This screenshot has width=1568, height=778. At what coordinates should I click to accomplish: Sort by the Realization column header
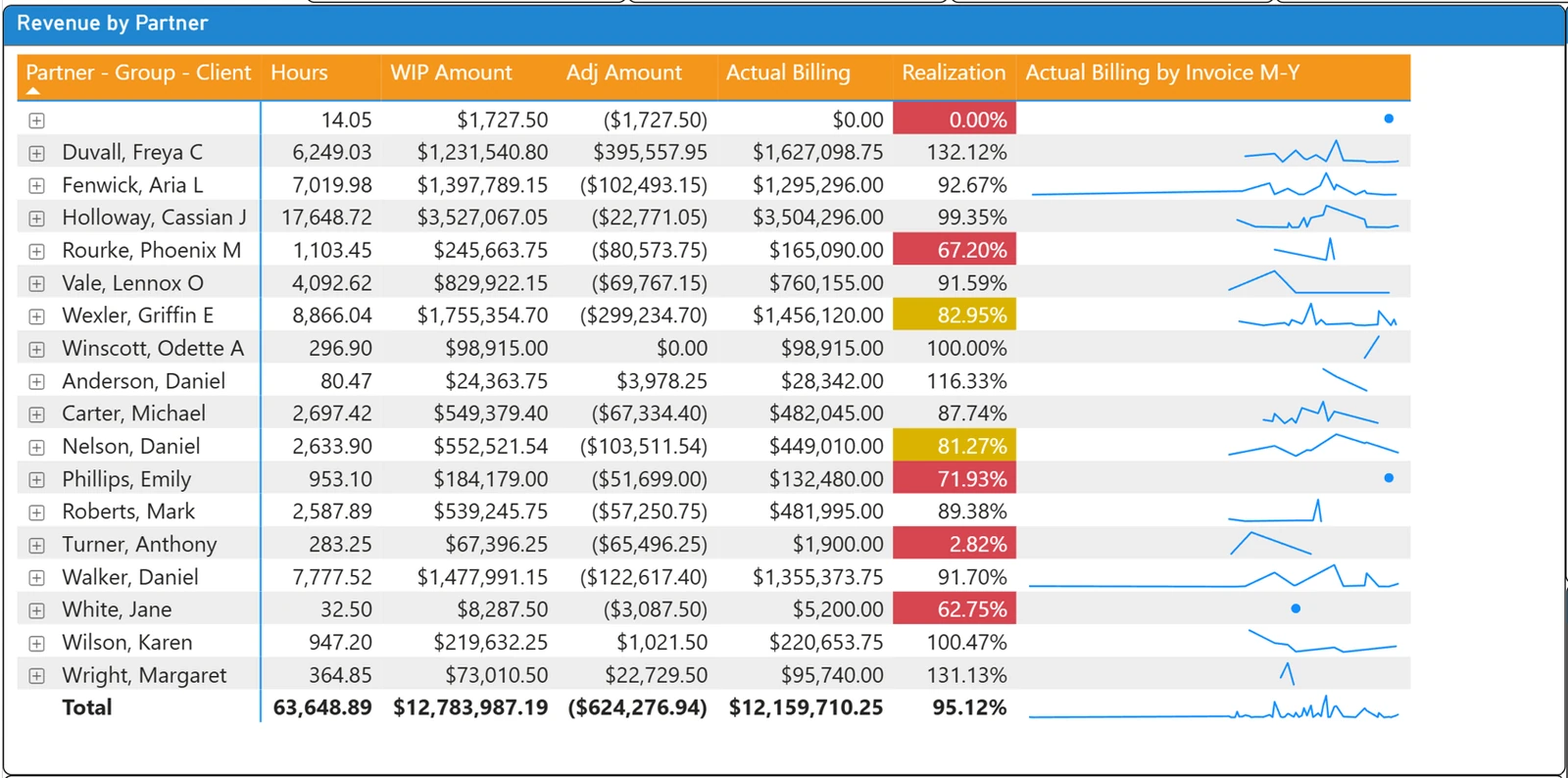[954, 73]
